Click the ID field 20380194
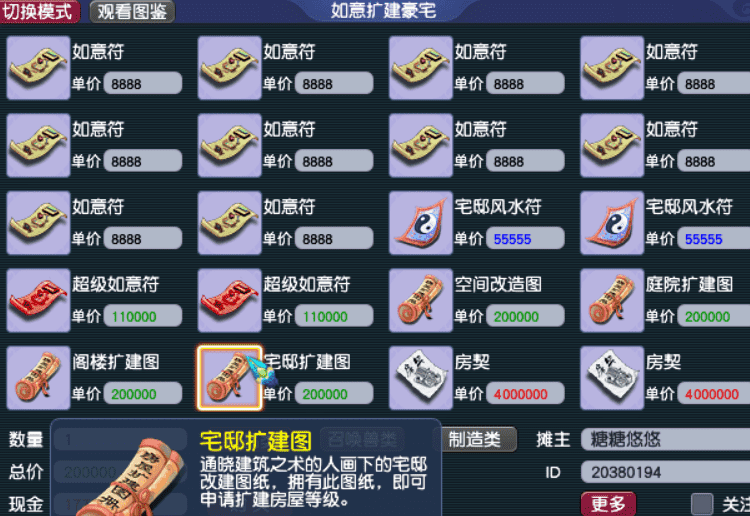The height and width of the screenshot is (516, 750). coord(665,472)
